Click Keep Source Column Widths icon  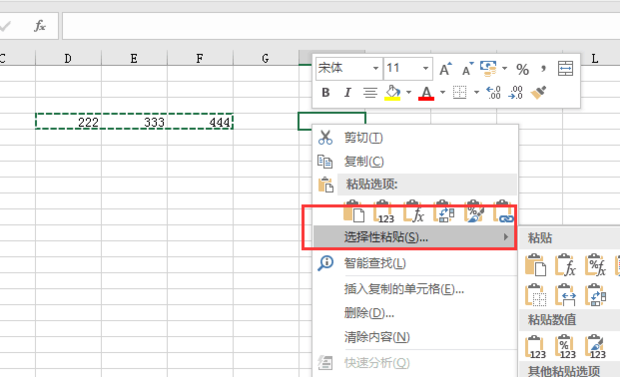tap(565, 295)
